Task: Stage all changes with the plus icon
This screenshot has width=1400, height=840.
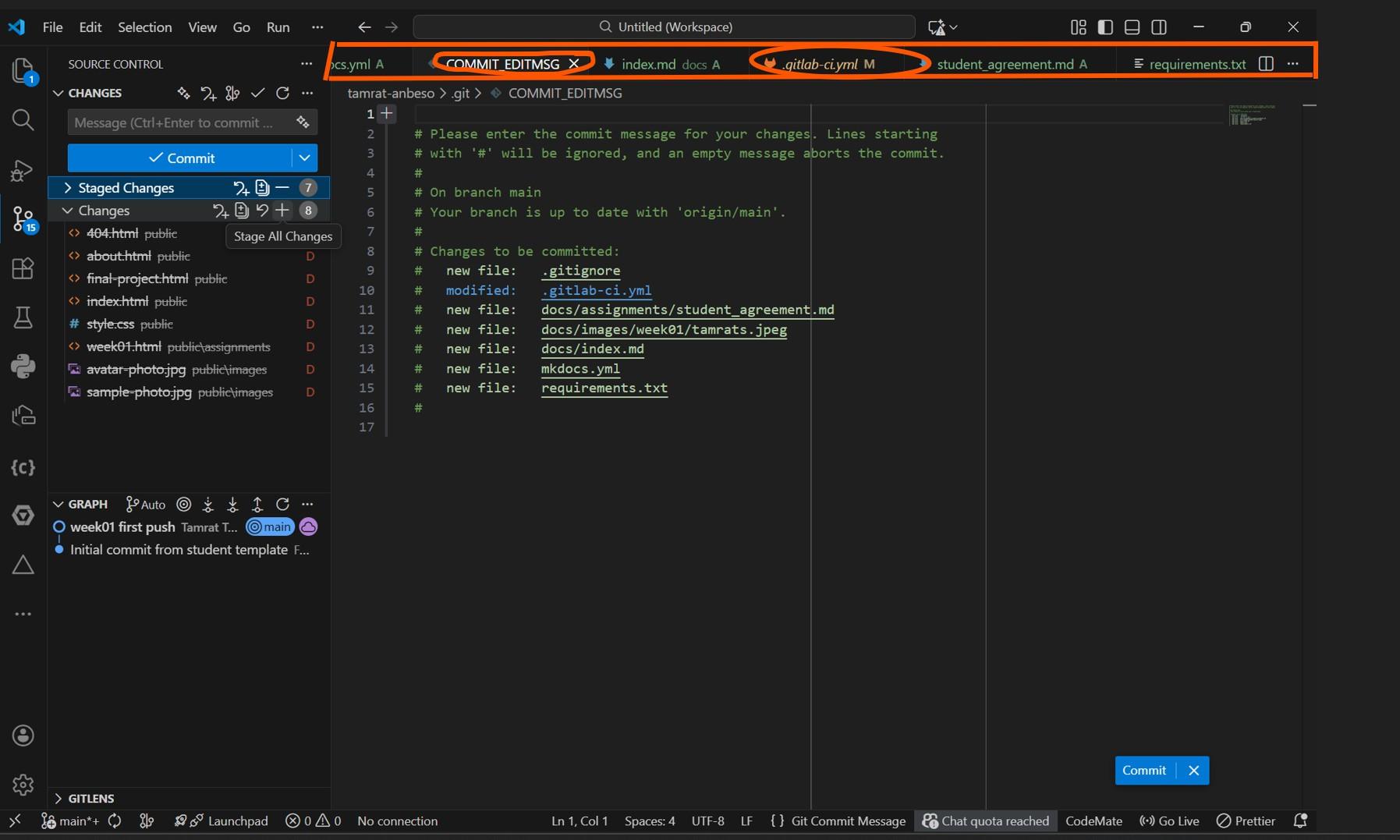Action: [282, 210]
